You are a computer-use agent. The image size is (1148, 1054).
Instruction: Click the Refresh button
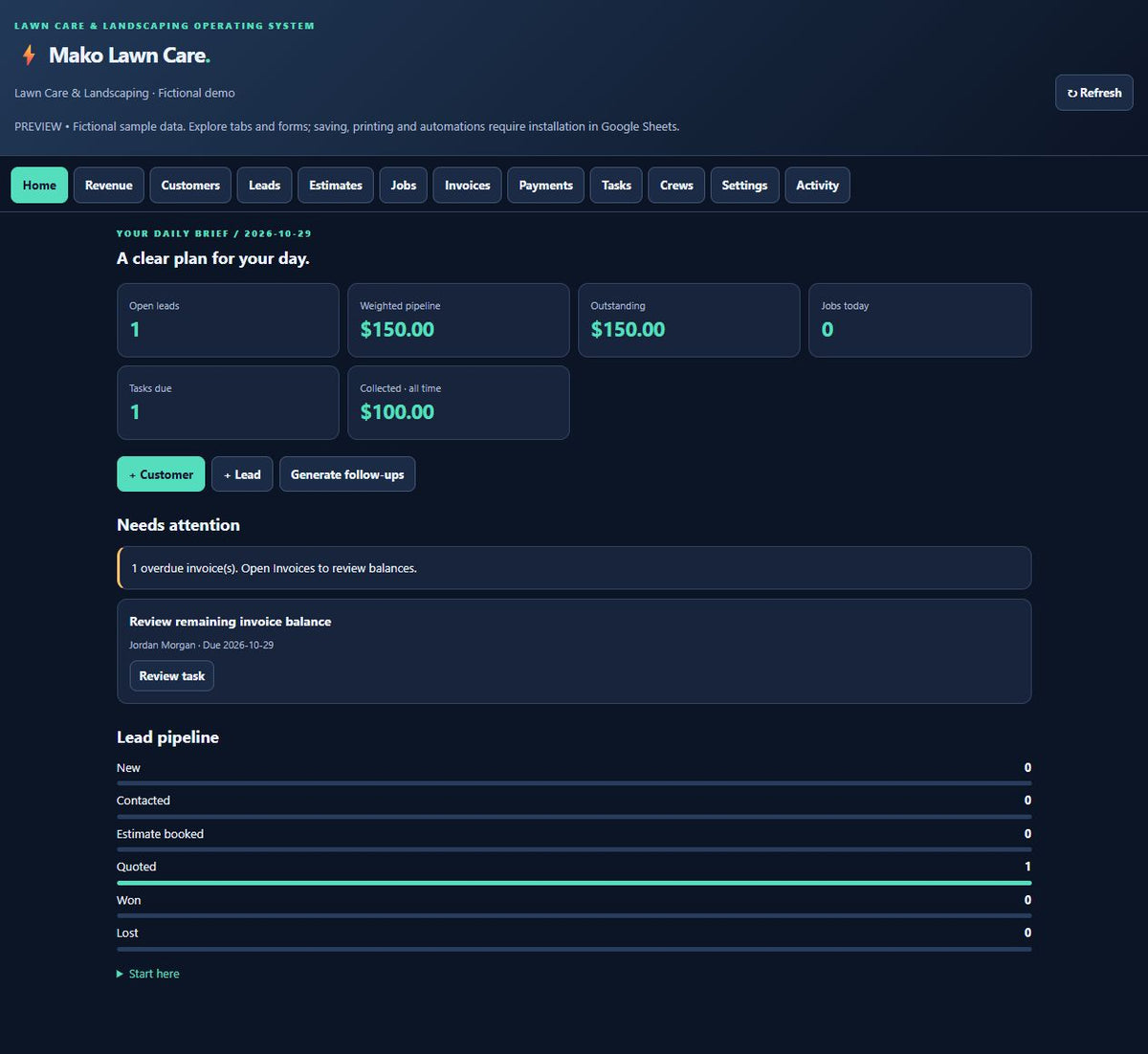coord(1094,93)
